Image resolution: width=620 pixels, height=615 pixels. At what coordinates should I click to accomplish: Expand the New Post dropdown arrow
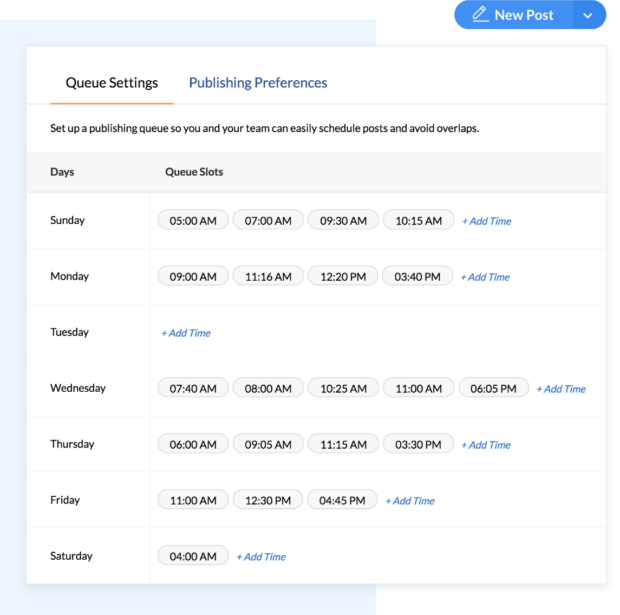click(x=589, y=15)
